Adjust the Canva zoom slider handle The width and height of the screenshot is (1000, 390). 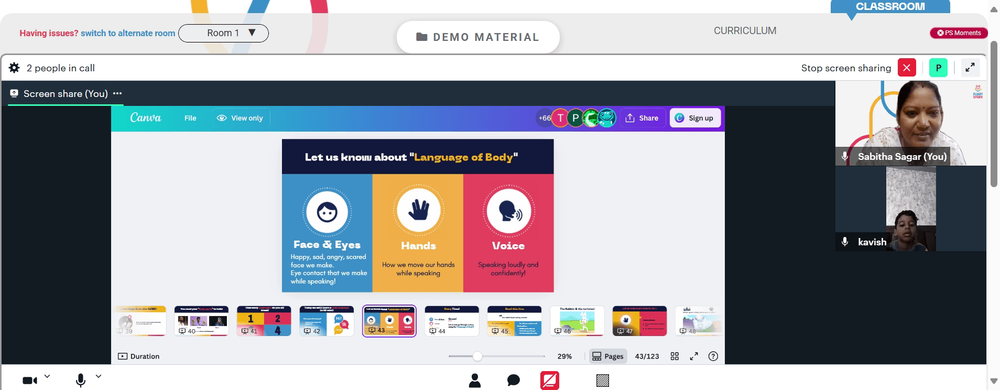pos(476,356)
